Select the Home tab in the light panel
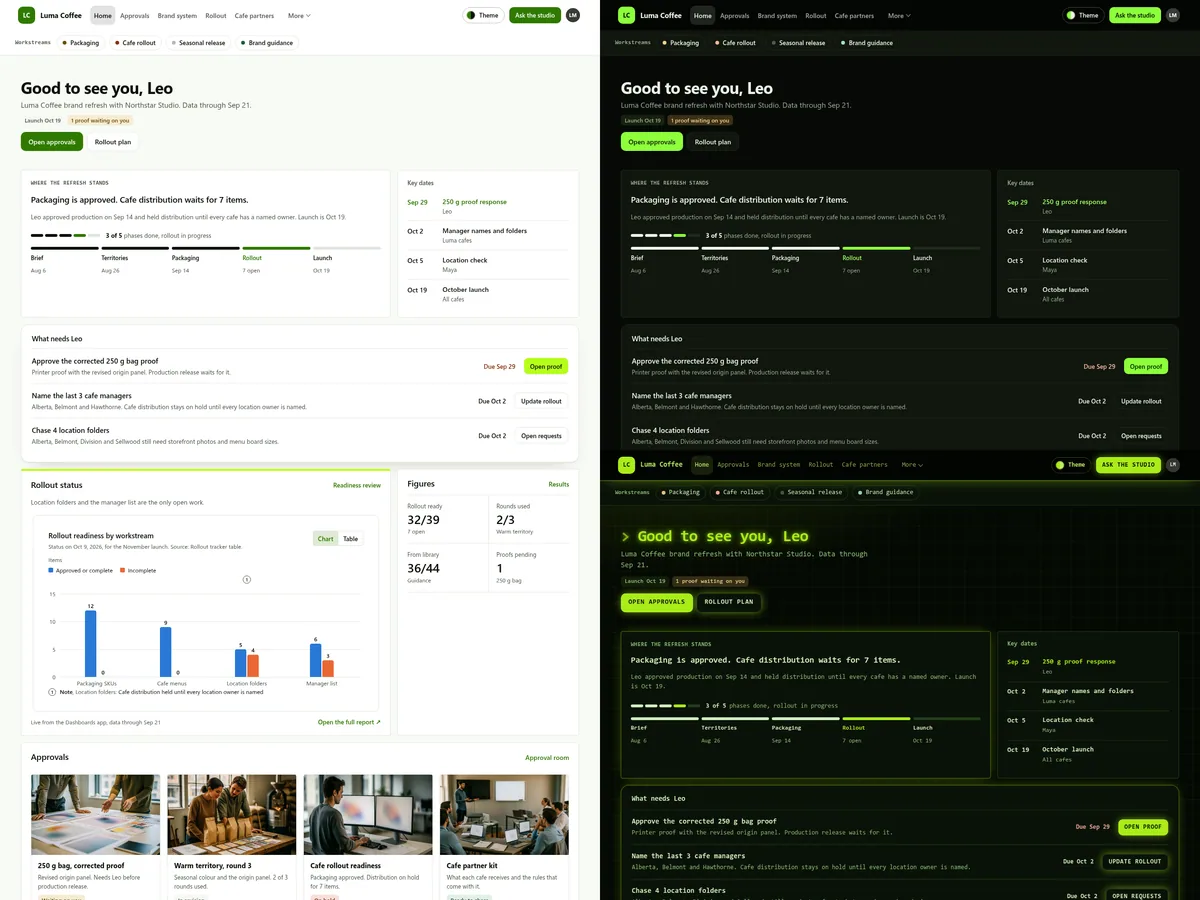The image size is (1200, 900). click(x=103, y=16)
